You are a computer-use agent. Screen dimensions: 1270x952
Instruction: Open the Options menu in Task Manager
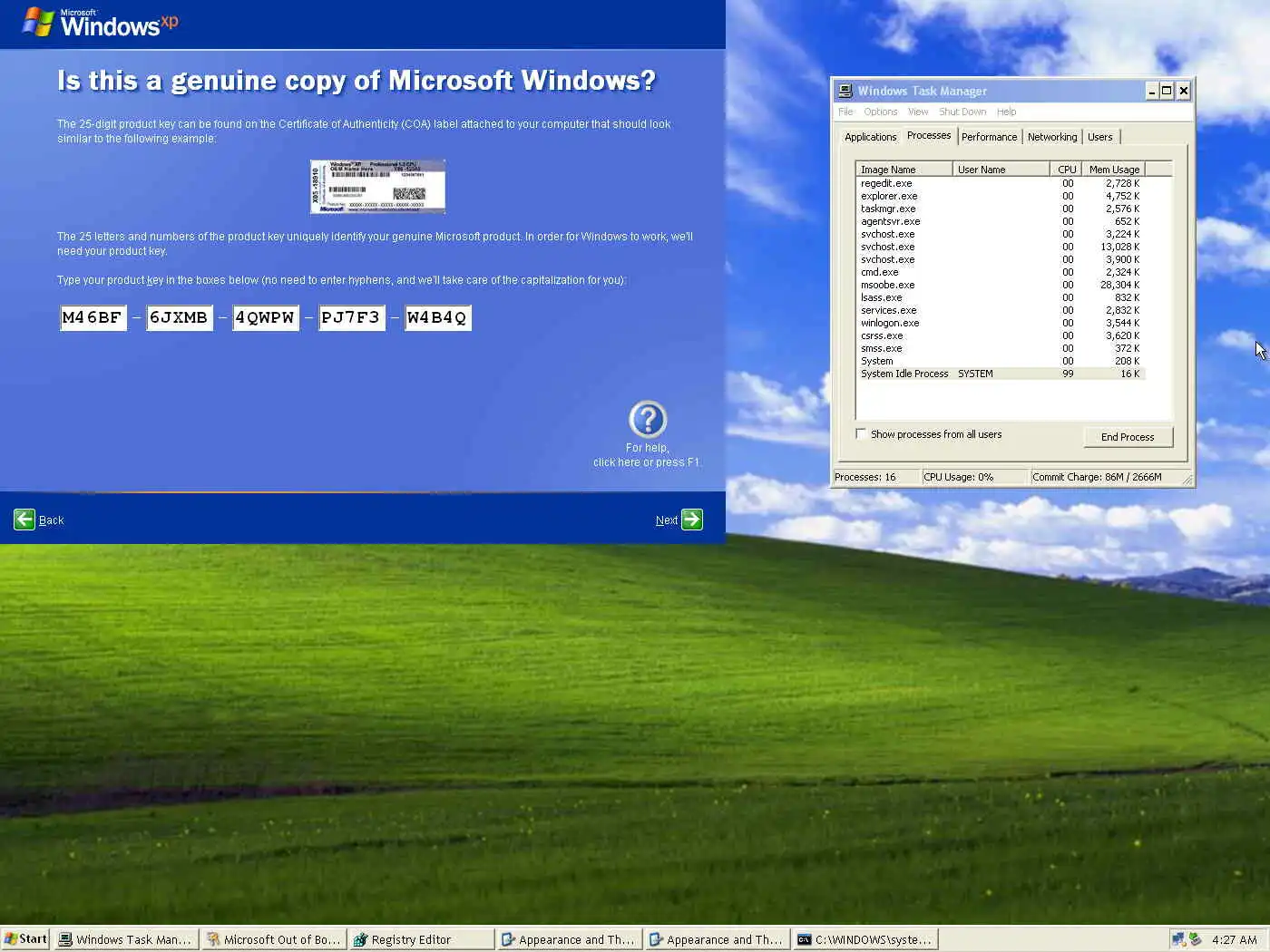pyautogui.click(x=880, y=112)
